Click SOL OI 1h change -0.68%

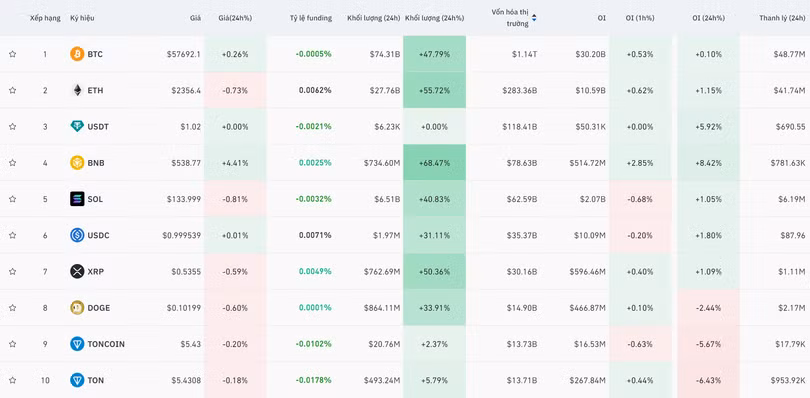[x=640, y=198]
